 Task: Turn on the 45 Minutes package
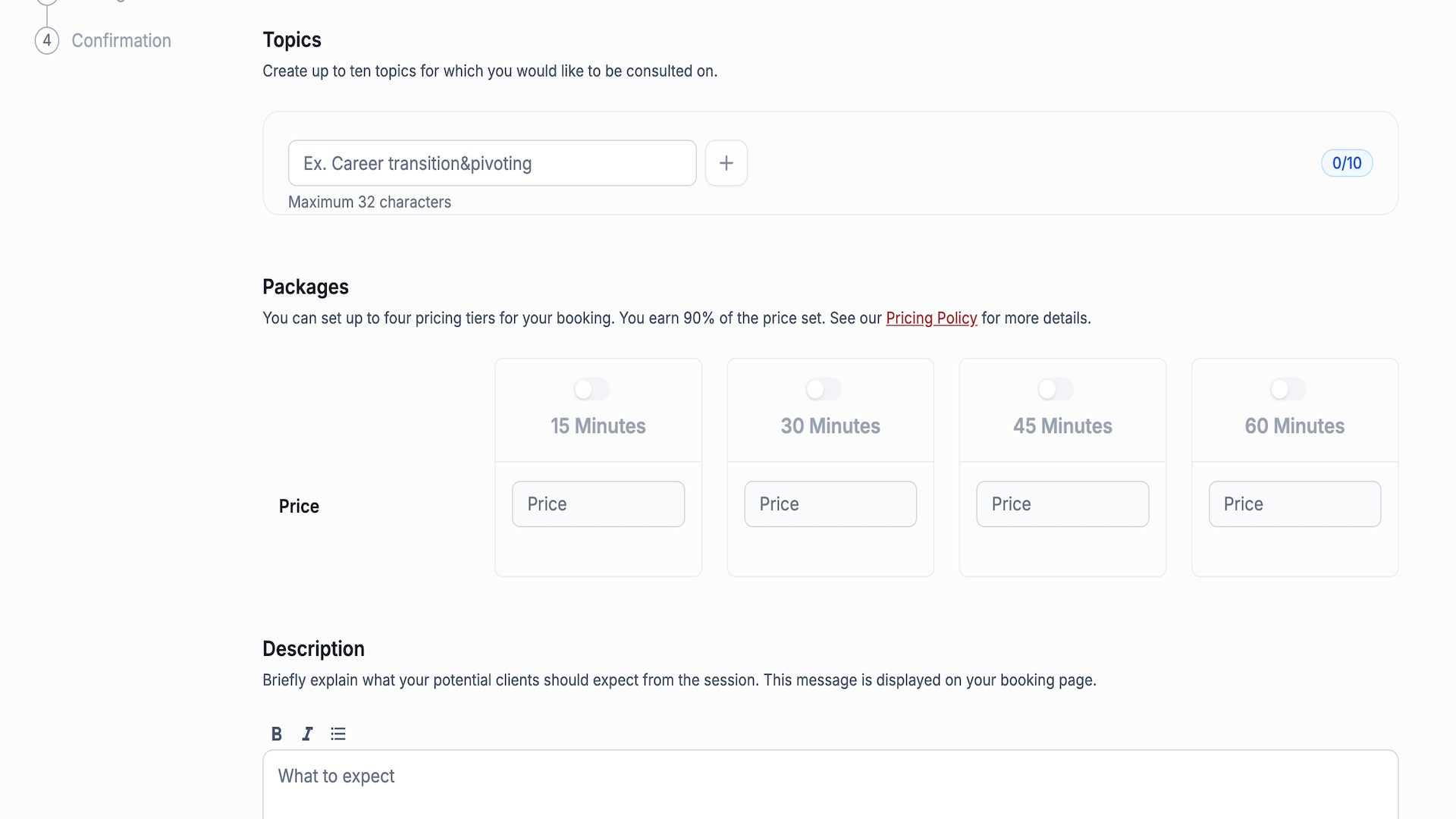click(x=1056, y=389)
